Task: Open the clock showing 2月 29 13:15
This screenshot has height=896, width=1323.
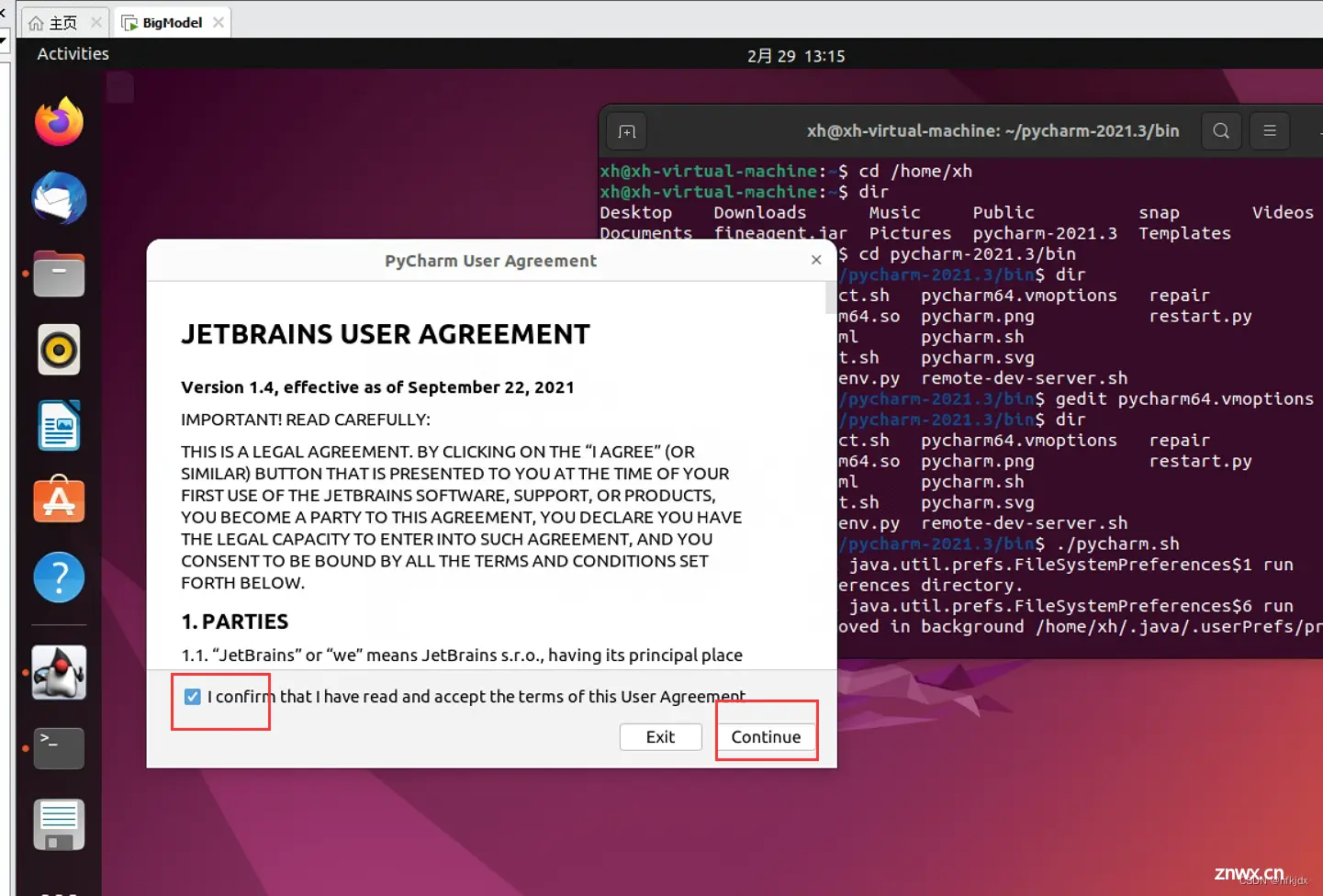Action: [x=796, y=56]
